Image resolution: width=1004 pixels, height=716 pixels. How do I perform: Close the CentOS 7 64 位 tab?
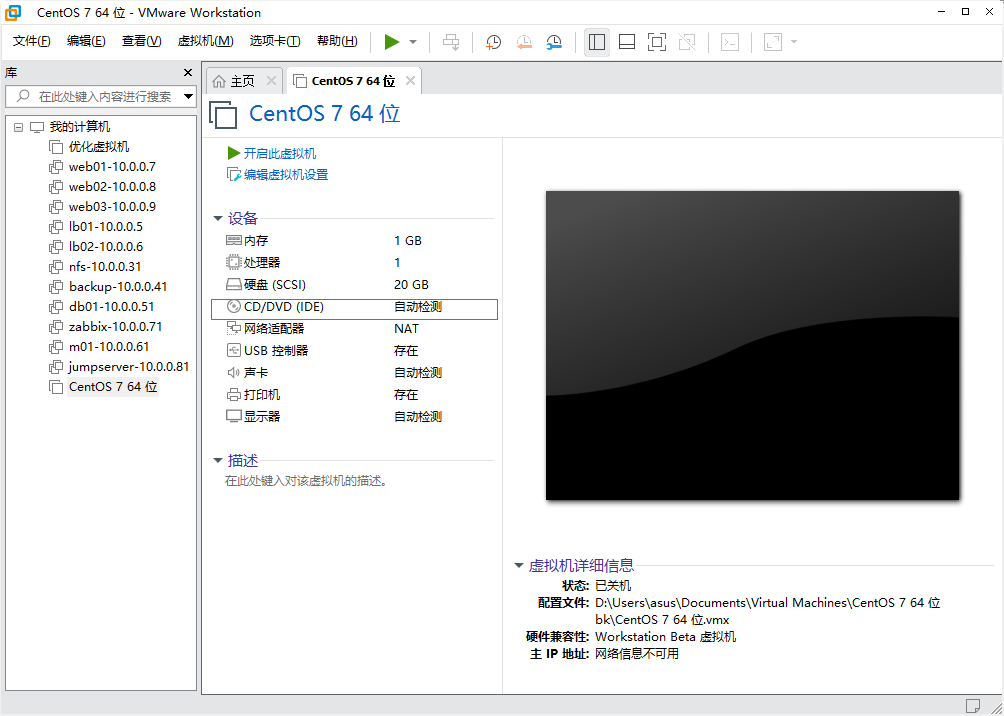410,81
